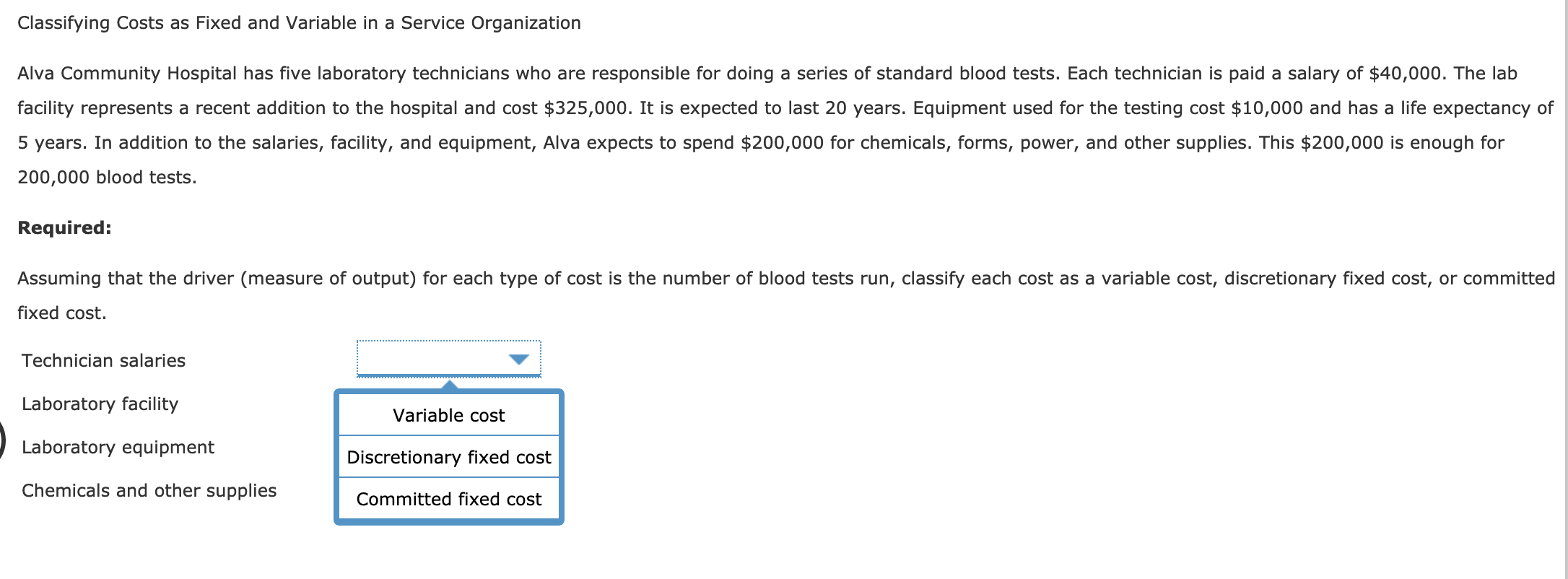Screen dimensions: 1568x579
Task: Click the Technician salaries row label
Action: (x=103, y=360)
